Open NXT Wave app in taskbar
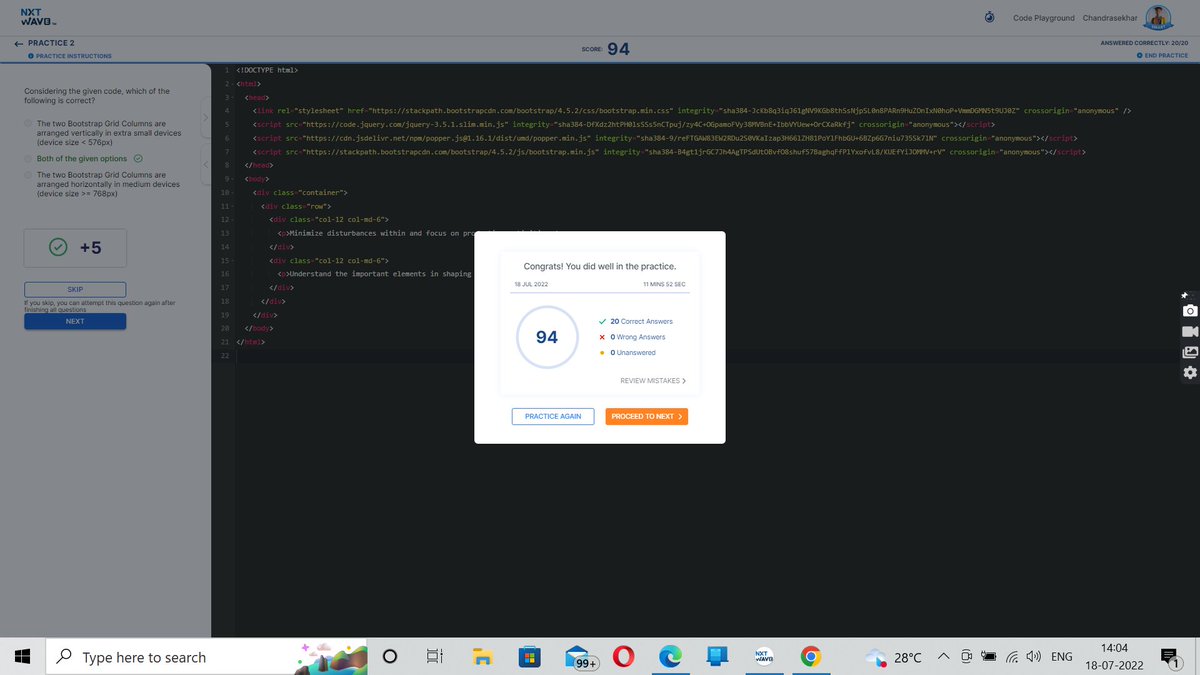 (x=765, y=657)
